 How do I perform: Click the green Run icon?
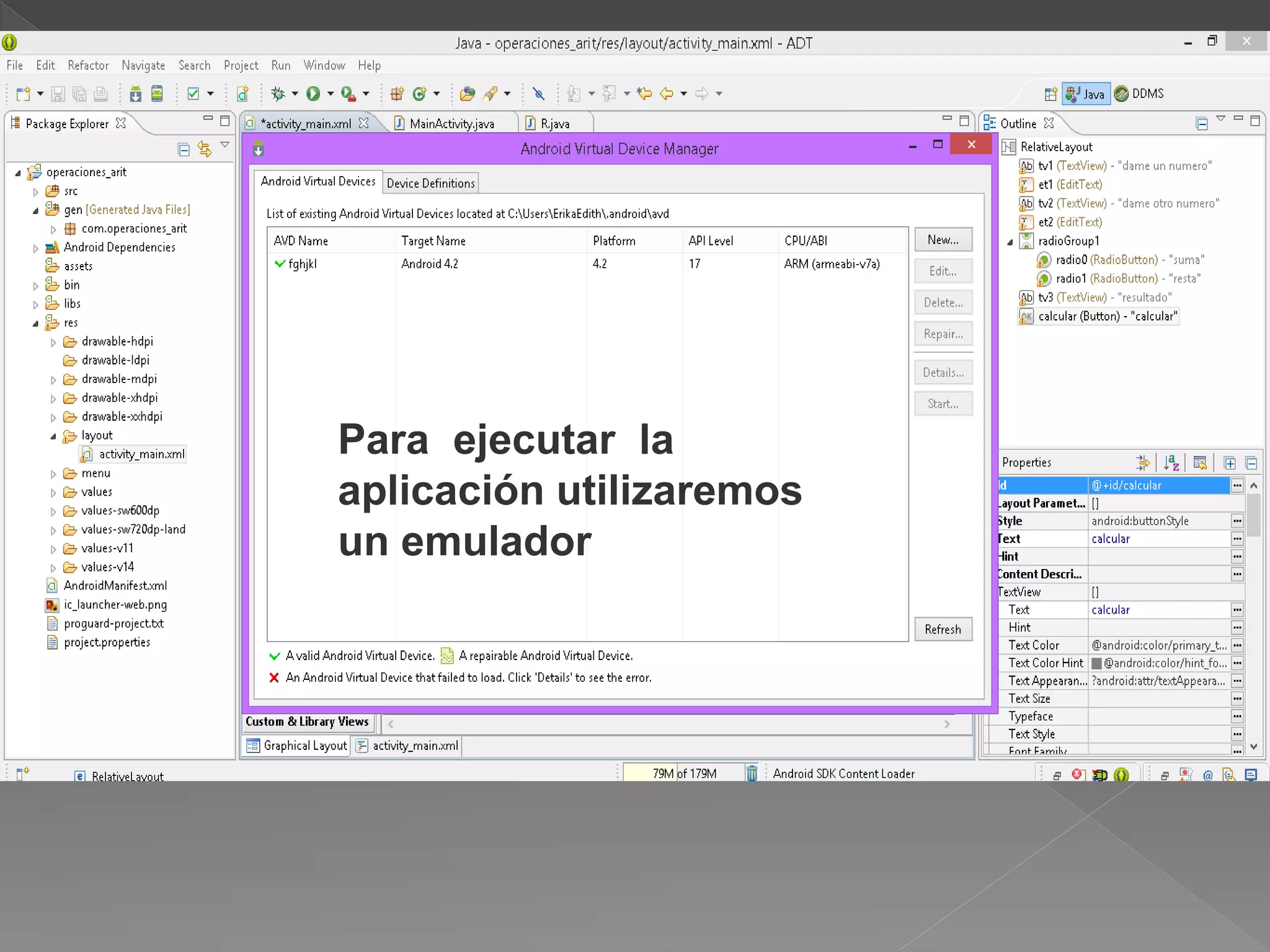pyautogui.click(x=313, y=94)
